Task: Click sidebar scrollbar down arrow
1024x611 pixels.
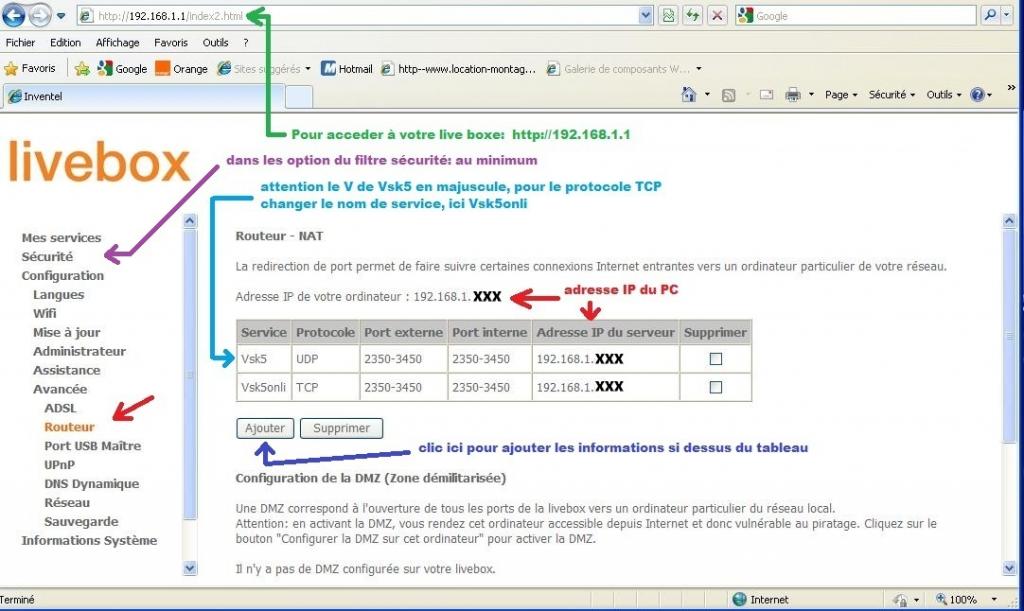Action: coord(189,568)
